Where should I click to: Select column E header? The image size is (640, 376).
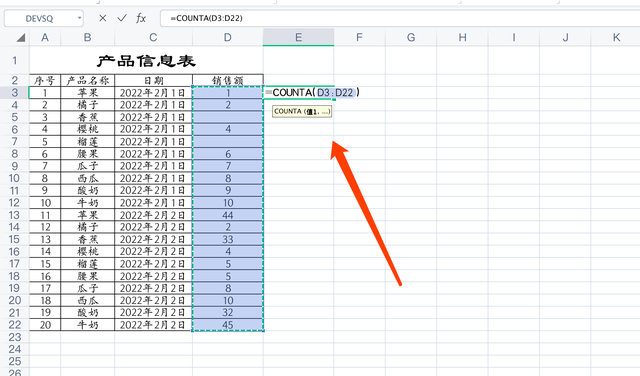coord(299,38)
